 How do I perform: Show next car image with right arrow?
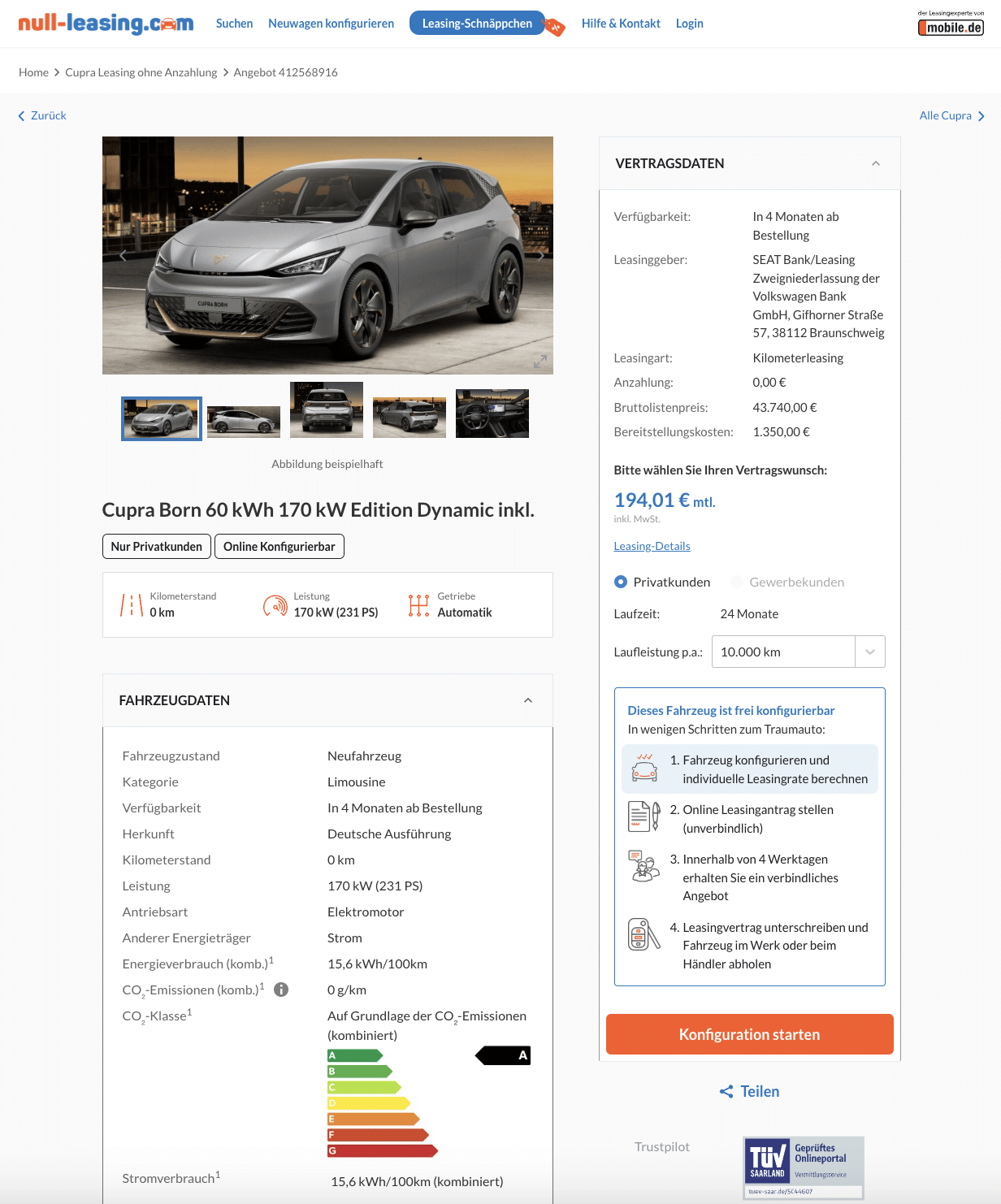point(540,255)
